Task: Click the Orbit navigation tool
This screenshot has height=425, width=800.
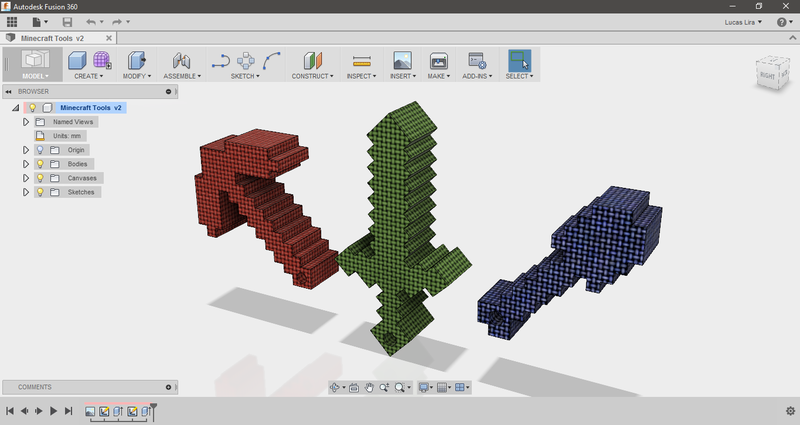Action: [335, 388]
